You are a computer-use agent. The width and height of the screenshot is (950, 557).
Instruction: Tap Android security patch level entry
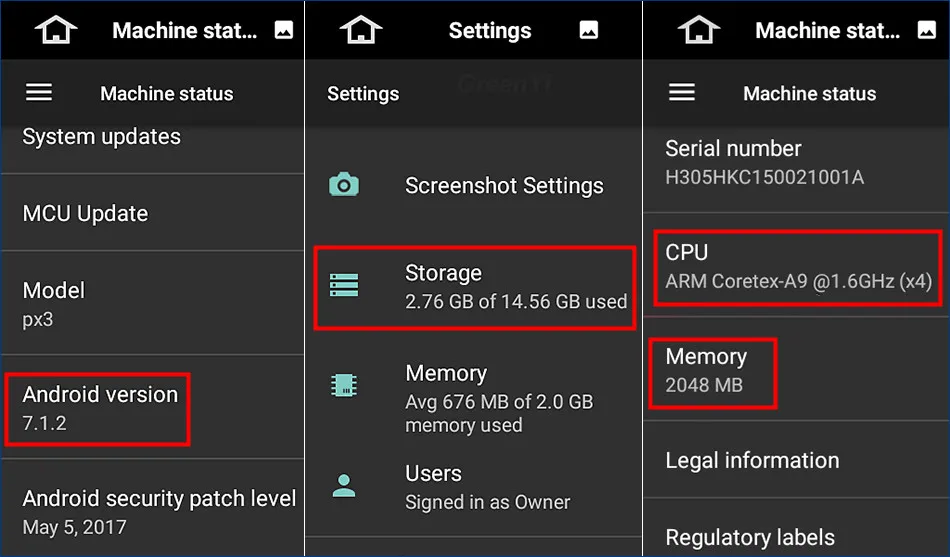point(153,508)
